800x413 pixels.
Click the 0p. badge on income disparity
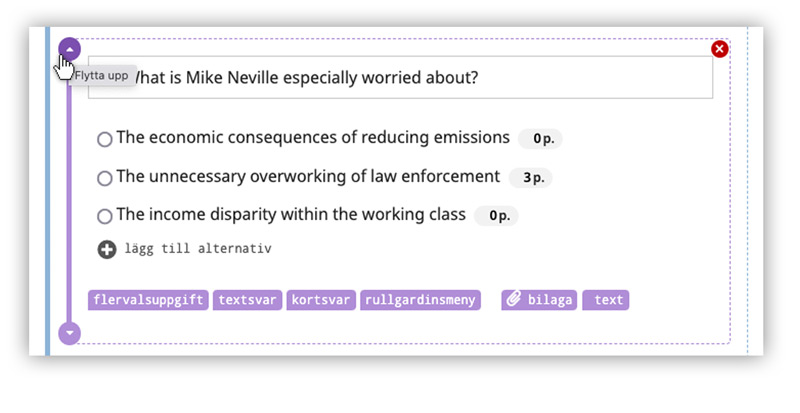pos(496,216)
